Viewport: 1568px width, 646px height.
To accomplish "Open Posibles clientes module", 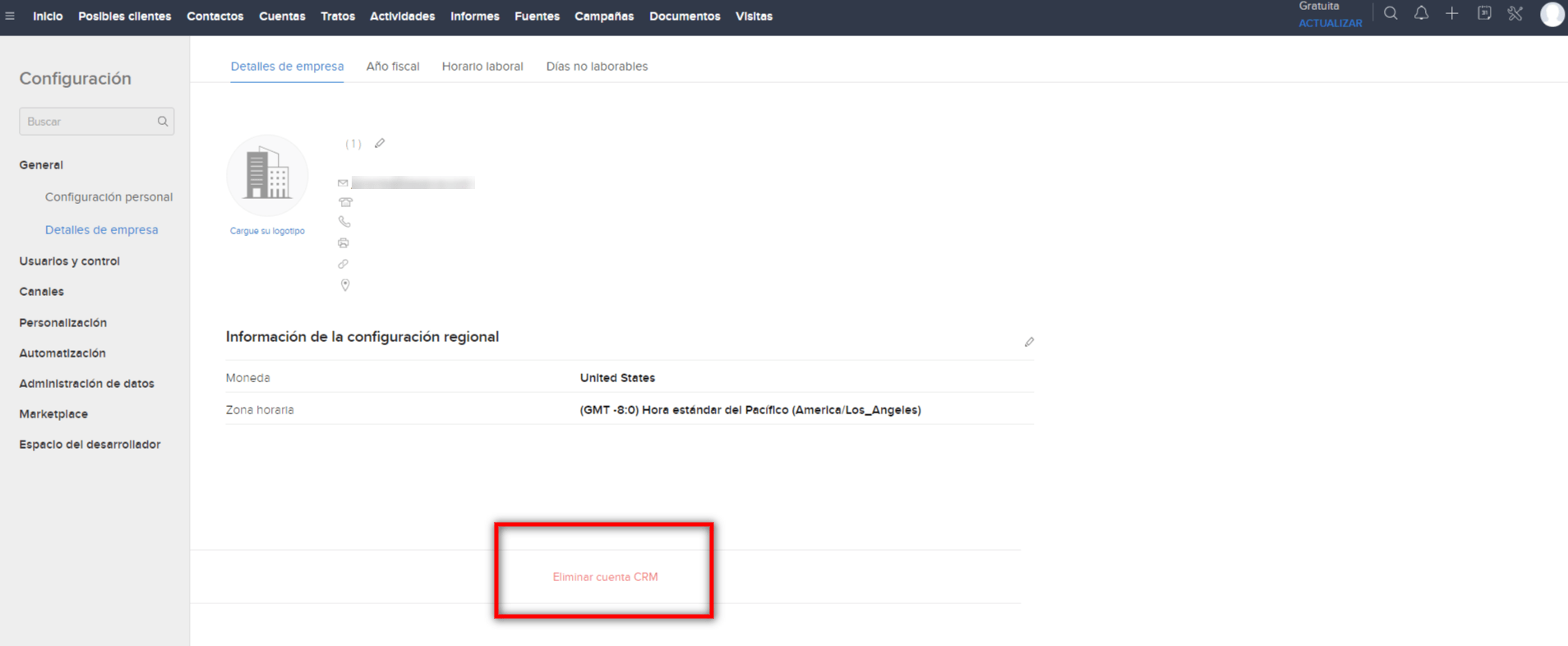I will click(125, 16).
